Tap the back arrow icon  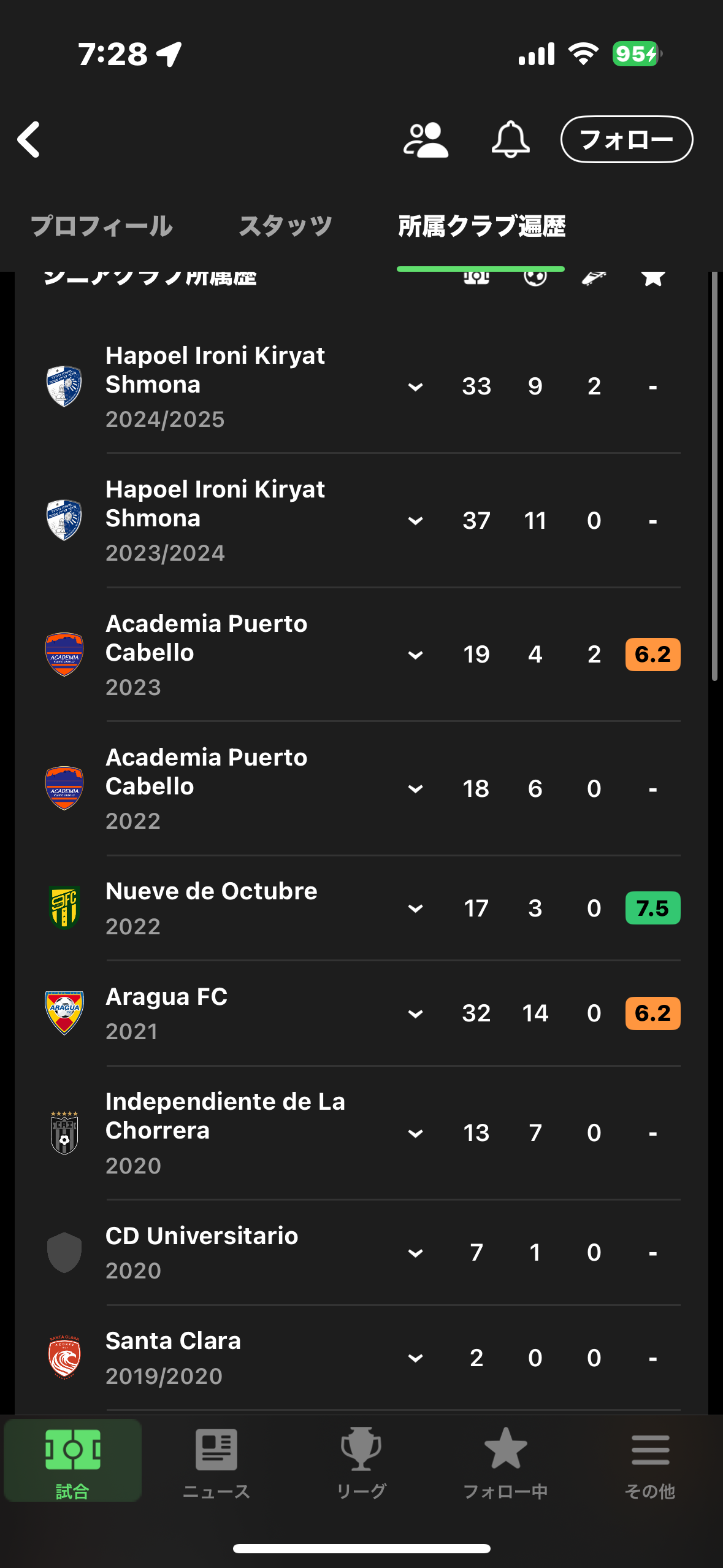point(29,139)
